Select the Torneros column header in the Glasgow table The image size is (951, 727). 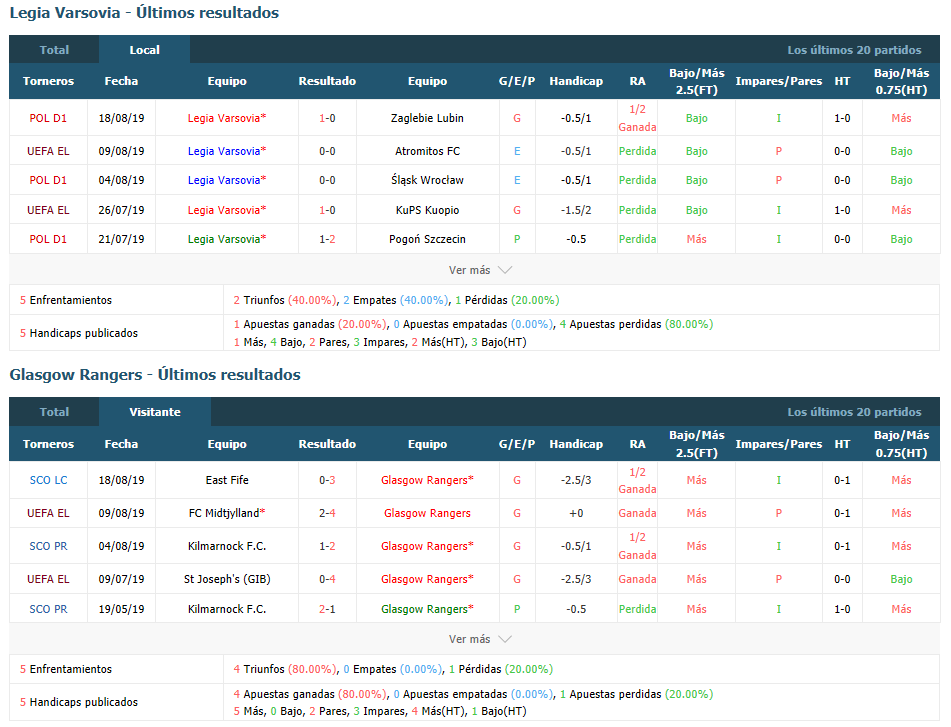click(48, 444)
